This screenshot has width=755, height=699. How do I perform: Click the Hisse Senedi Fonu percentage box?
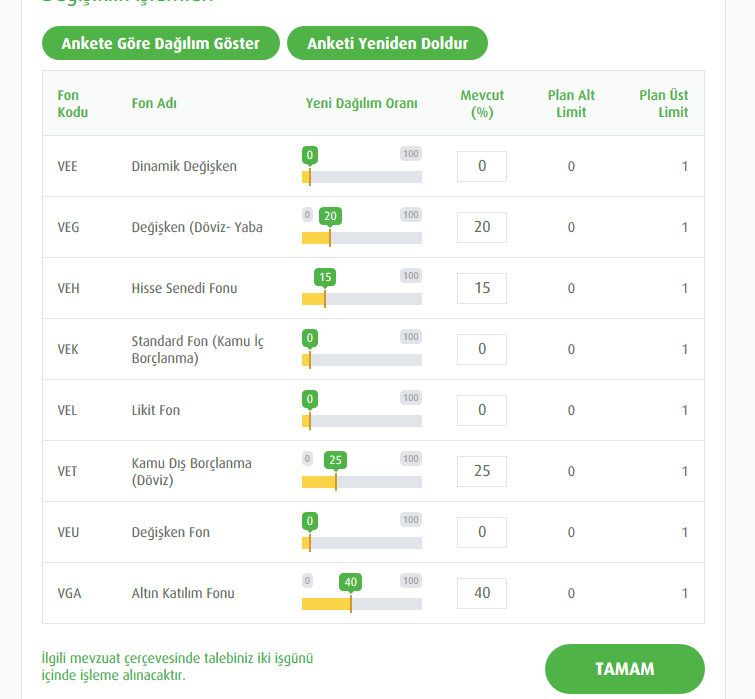tap(482, 288)
